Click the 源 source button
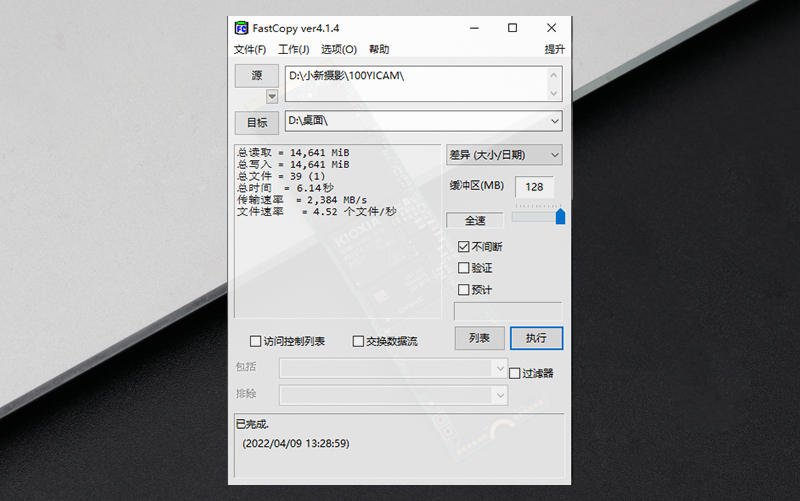Image resolution: width=800 pixels, height=501 pixels. (x=257, y=76)
